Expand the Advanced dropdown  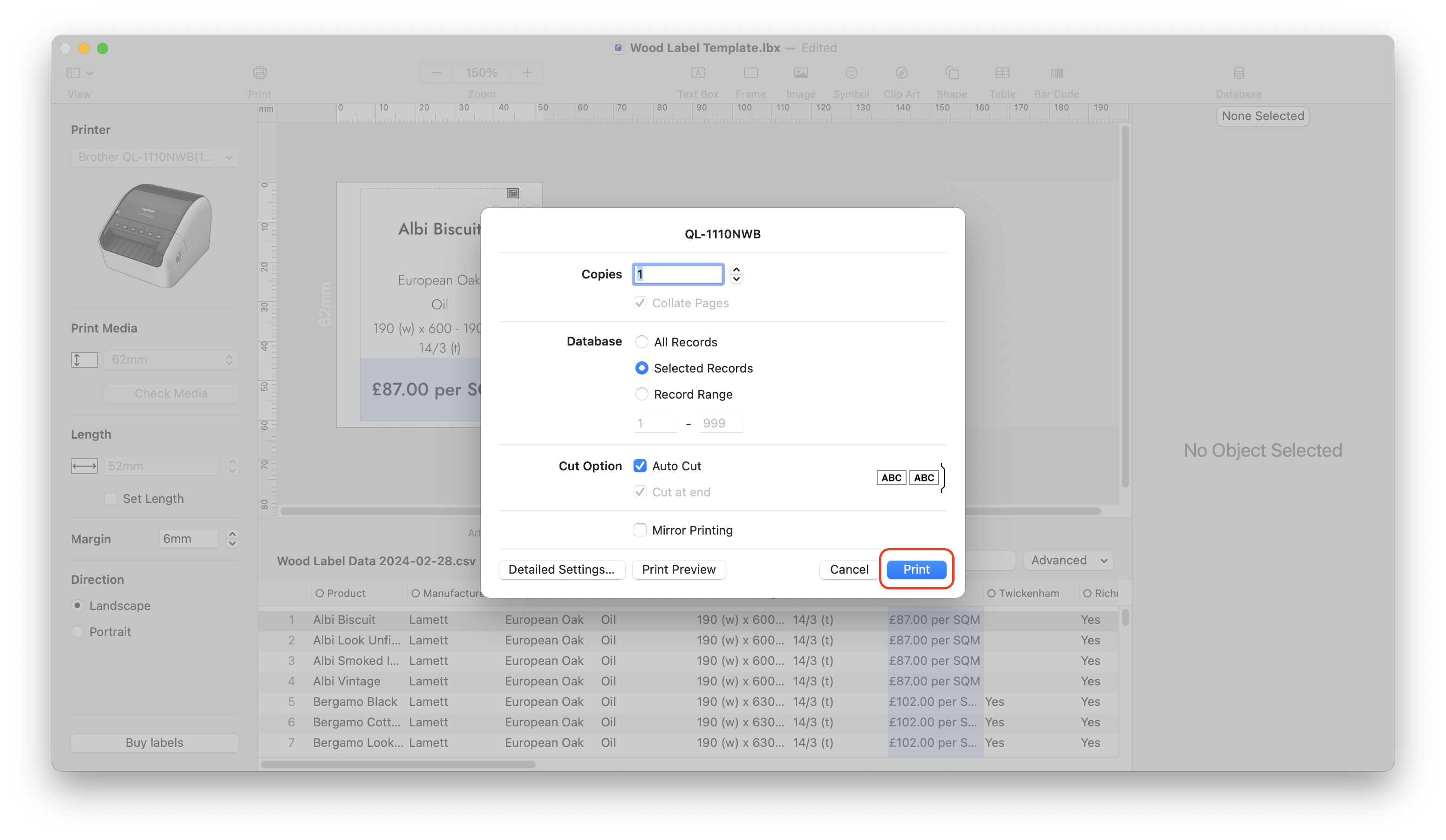click(x=1068, y=560)
